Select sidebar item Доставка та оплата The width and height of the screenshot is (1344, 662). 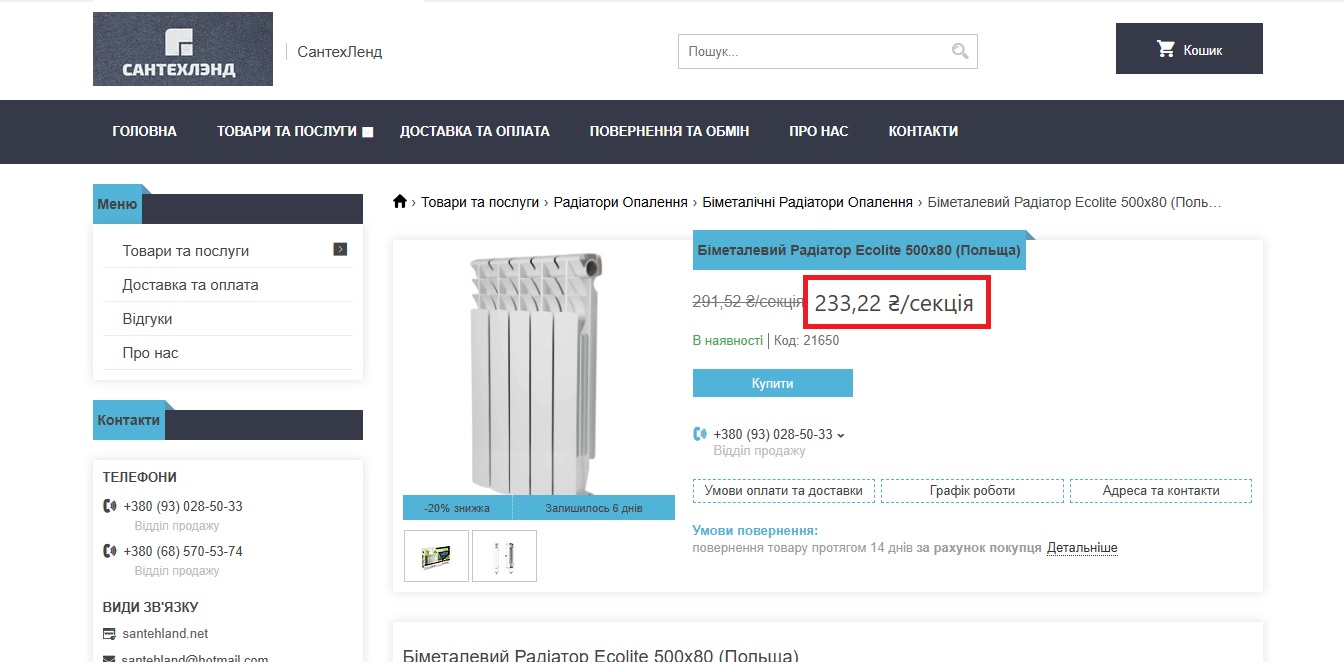click(x=190, y=285)
